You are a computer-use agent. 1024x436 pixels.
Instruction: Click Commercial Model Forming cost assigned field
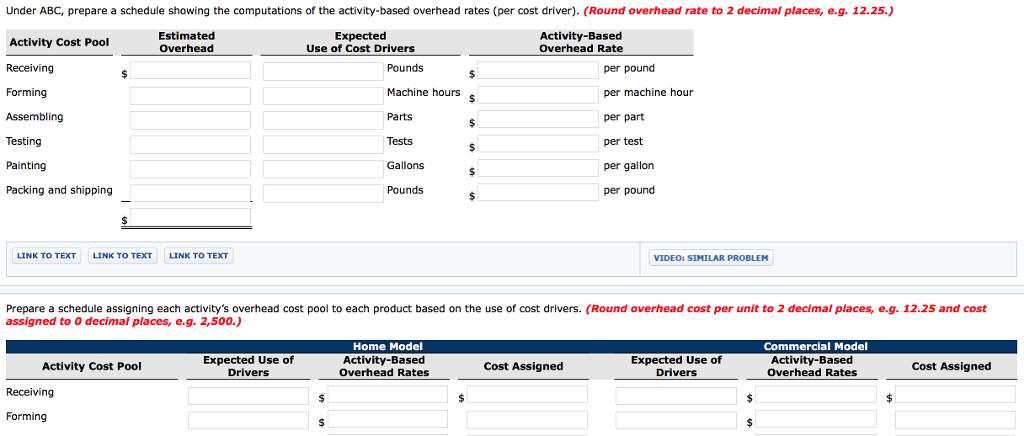point(955,420)
